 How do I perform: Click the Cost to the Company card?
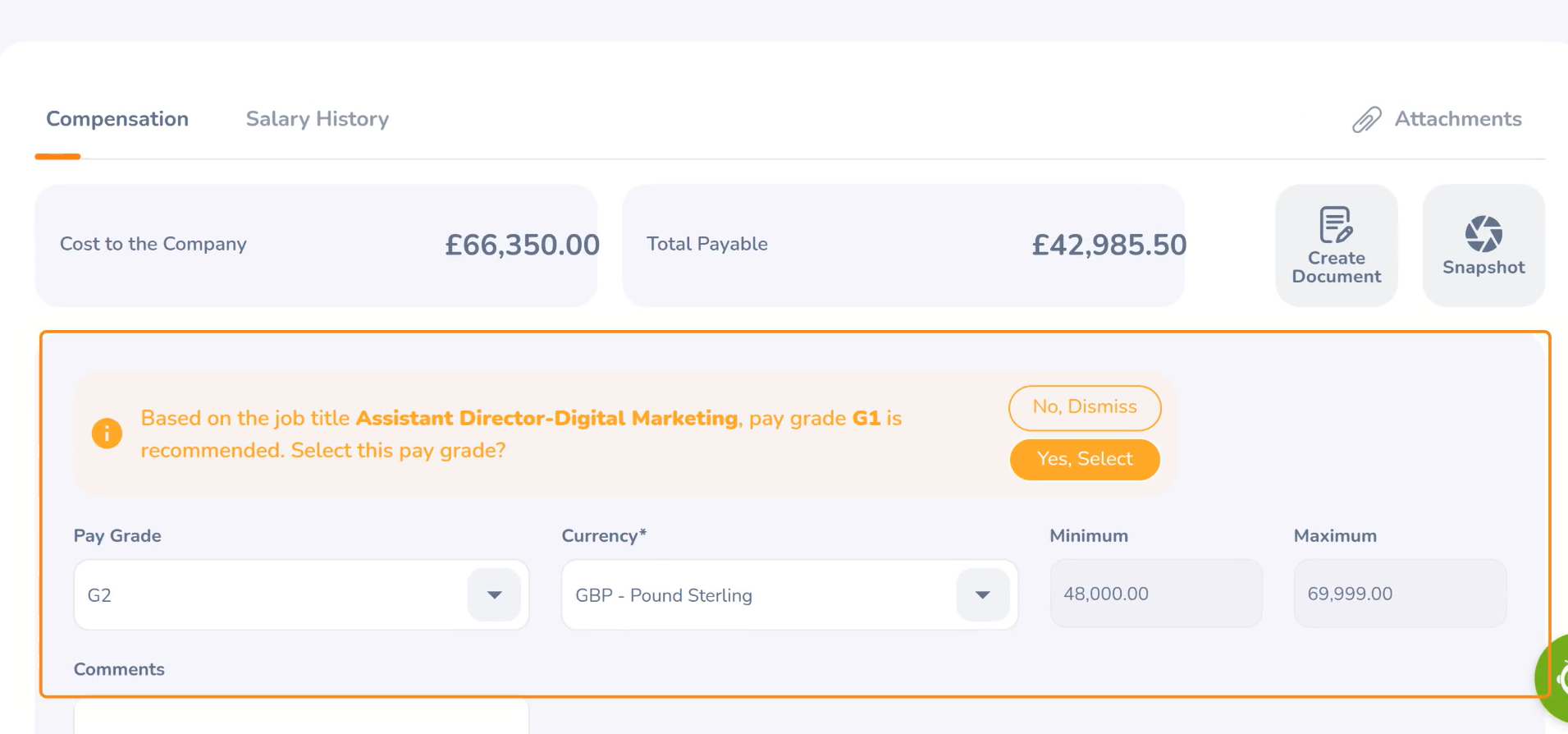click(x=316, y=245)
